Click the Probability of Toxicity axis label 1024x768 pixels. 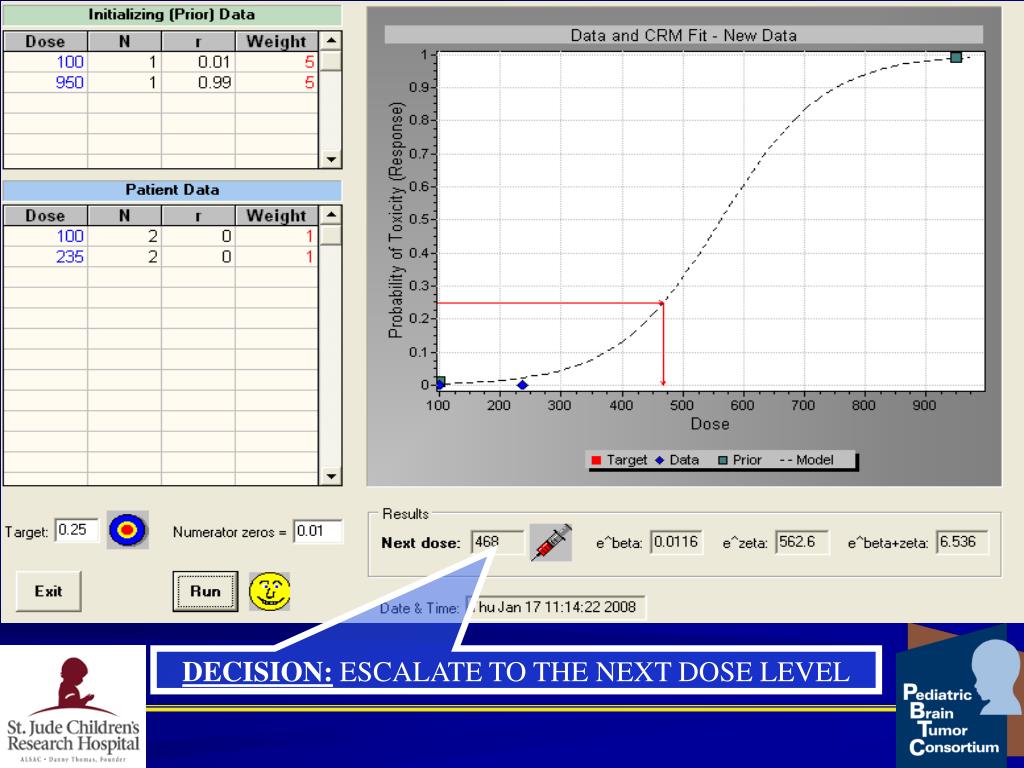coord(396,220)
